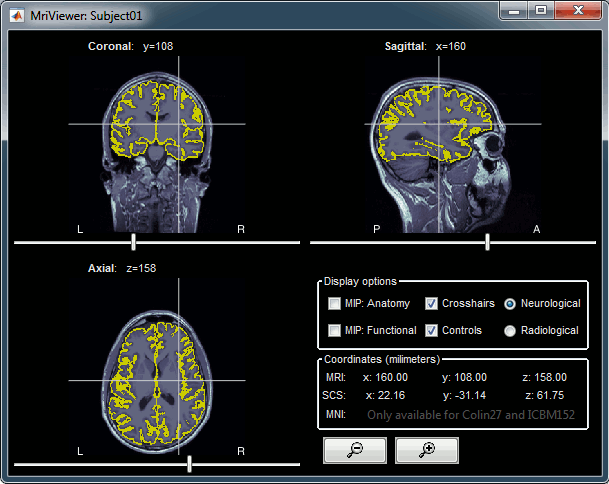
Task: Enable the MIP: Anatomy checkbox
Action: (x=335, y=303)
